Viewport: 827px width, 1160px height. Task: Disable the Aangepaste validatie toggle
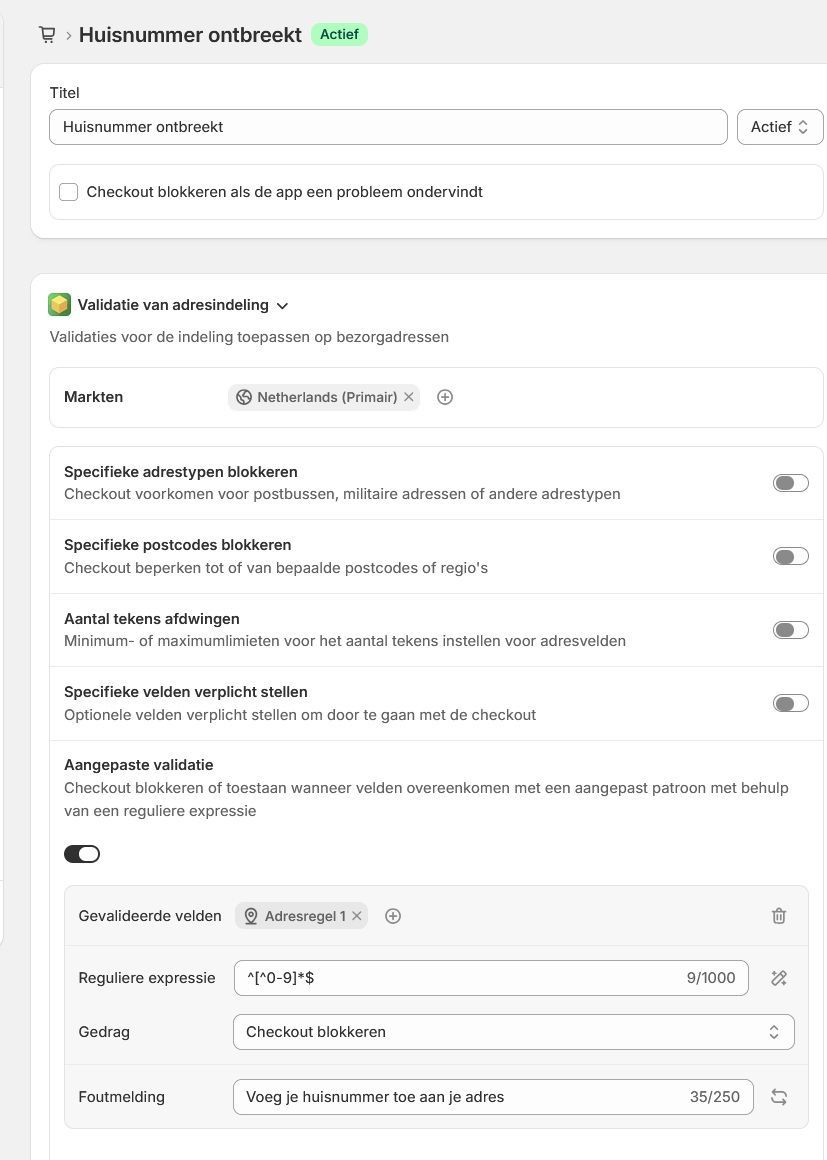click(82, 854)
